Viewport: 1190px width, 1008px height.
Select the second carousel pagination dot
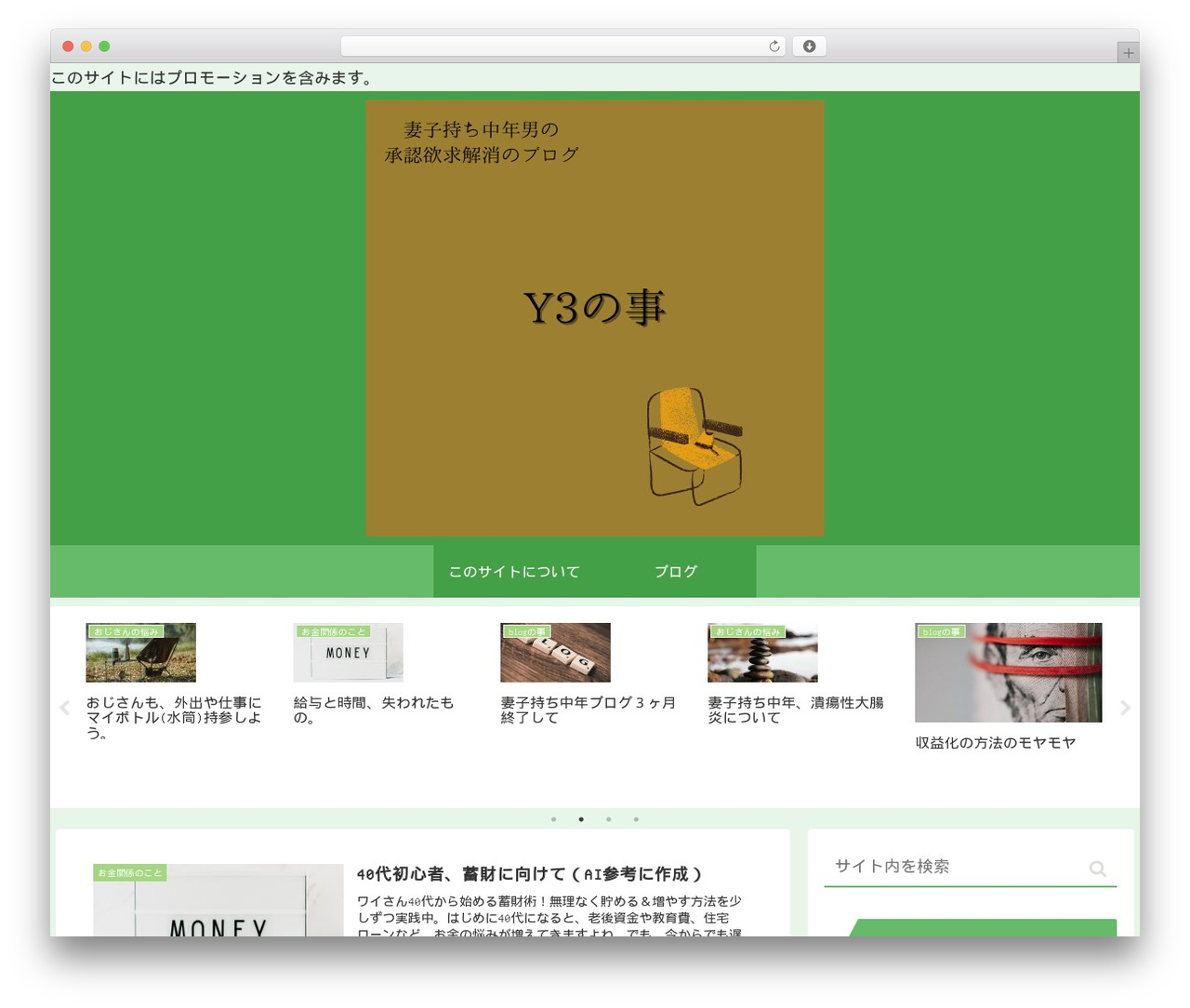pyautogui.click(x=581, y=819)
